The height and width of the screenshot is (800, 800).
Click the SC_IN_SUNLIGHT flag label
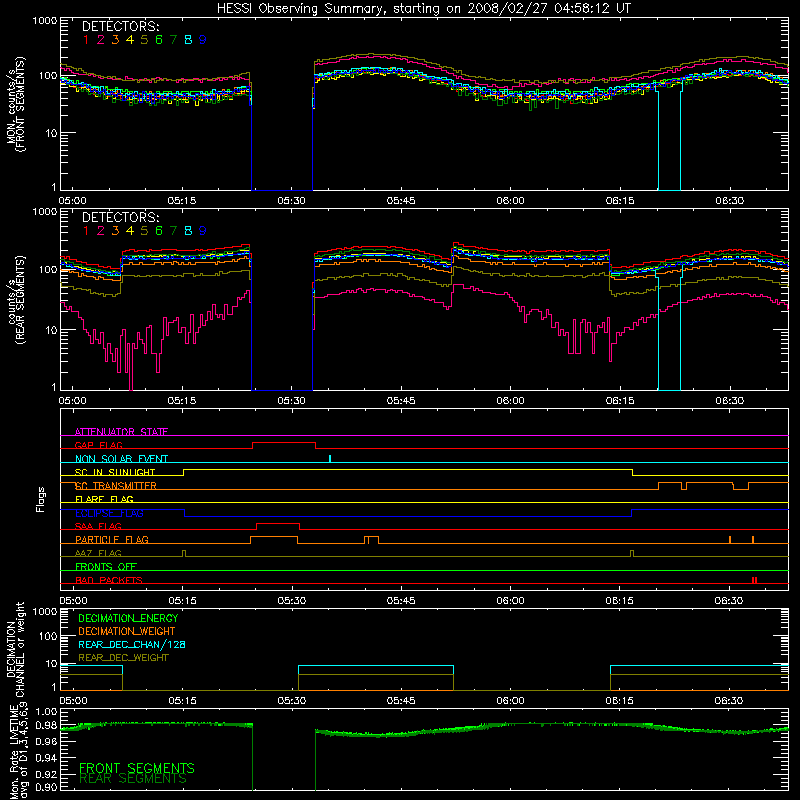[115, 472]
